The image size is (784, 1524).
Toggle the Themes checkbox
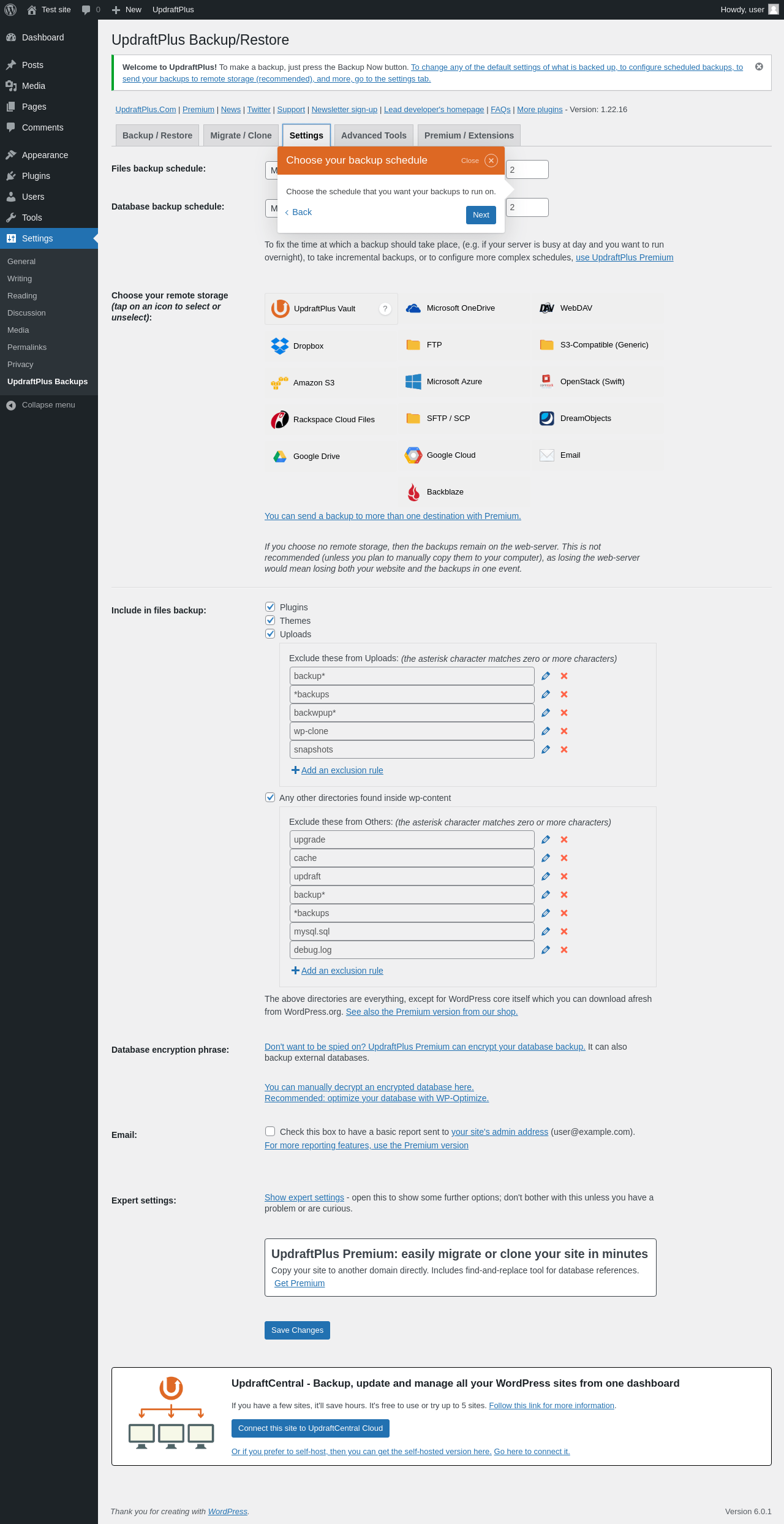pos(270,620)
